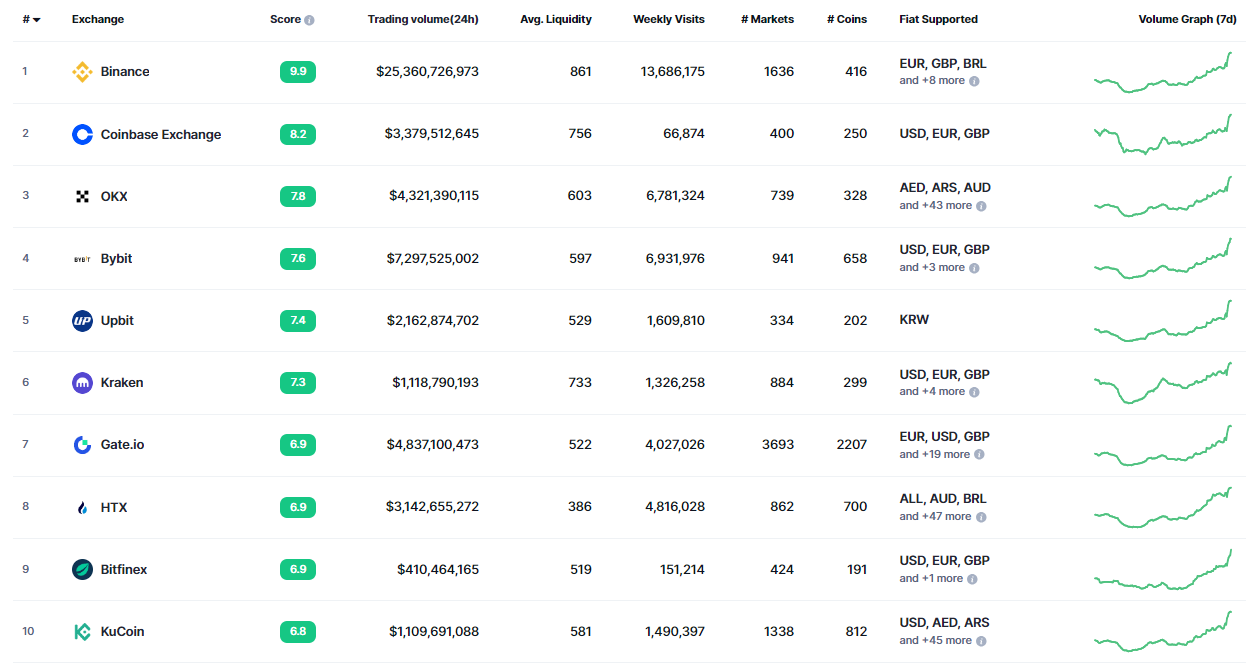Click the OKX logo icon

tap(82, 196)
